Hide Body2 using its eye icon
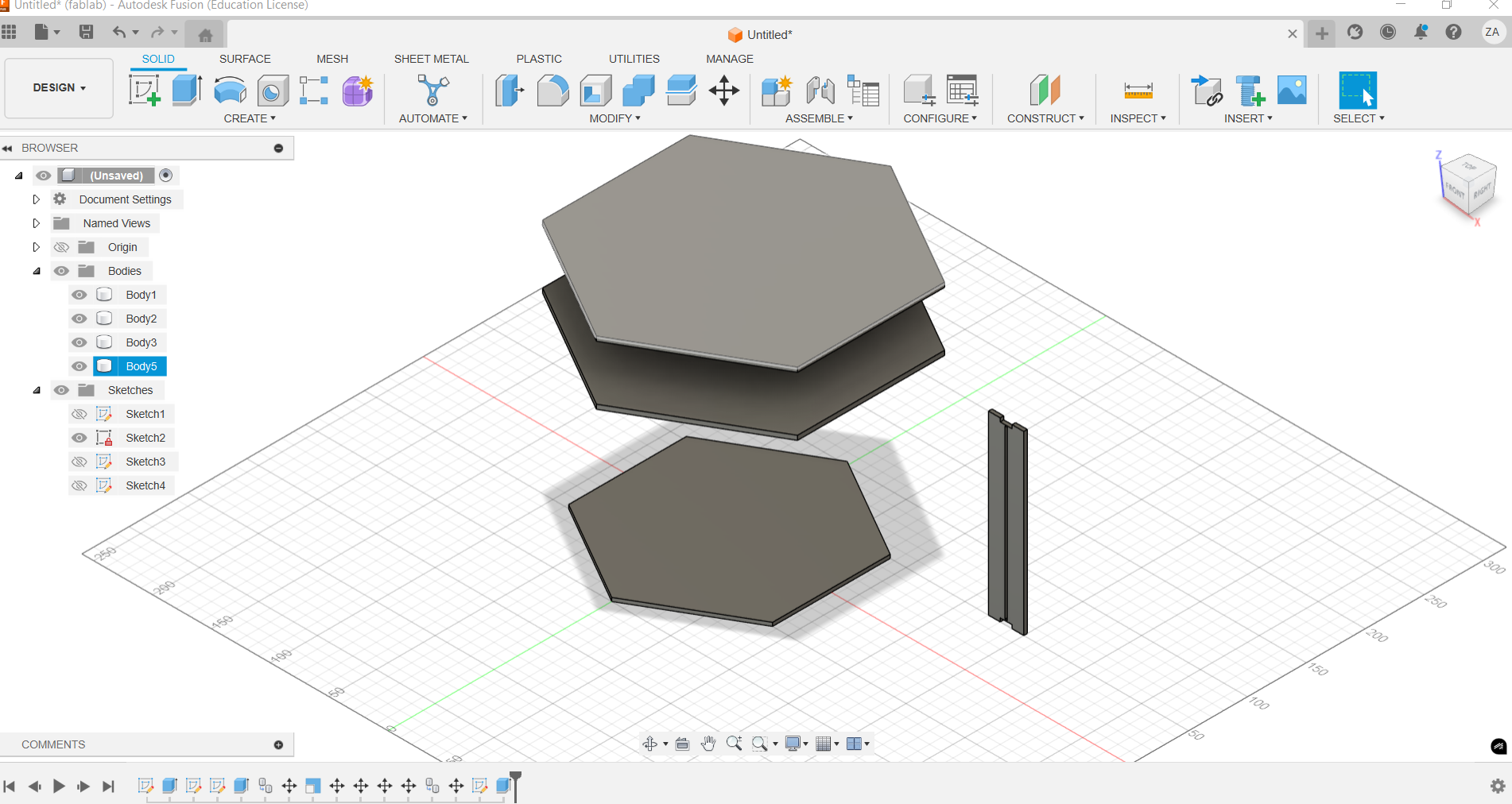1512x804 pixels. tap(79, 319)
